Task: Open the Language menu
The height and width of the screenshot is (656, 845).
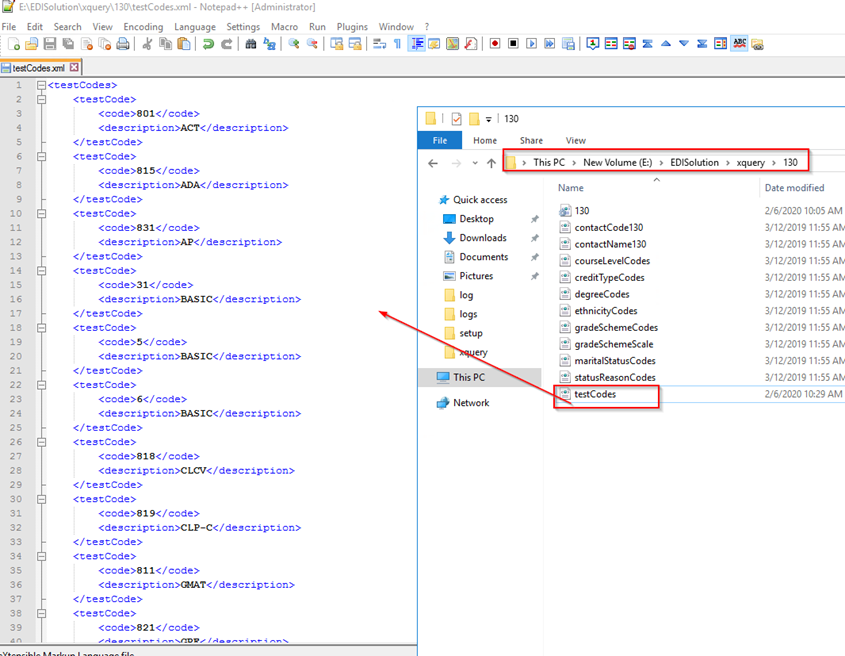Action: coord(195,26)
